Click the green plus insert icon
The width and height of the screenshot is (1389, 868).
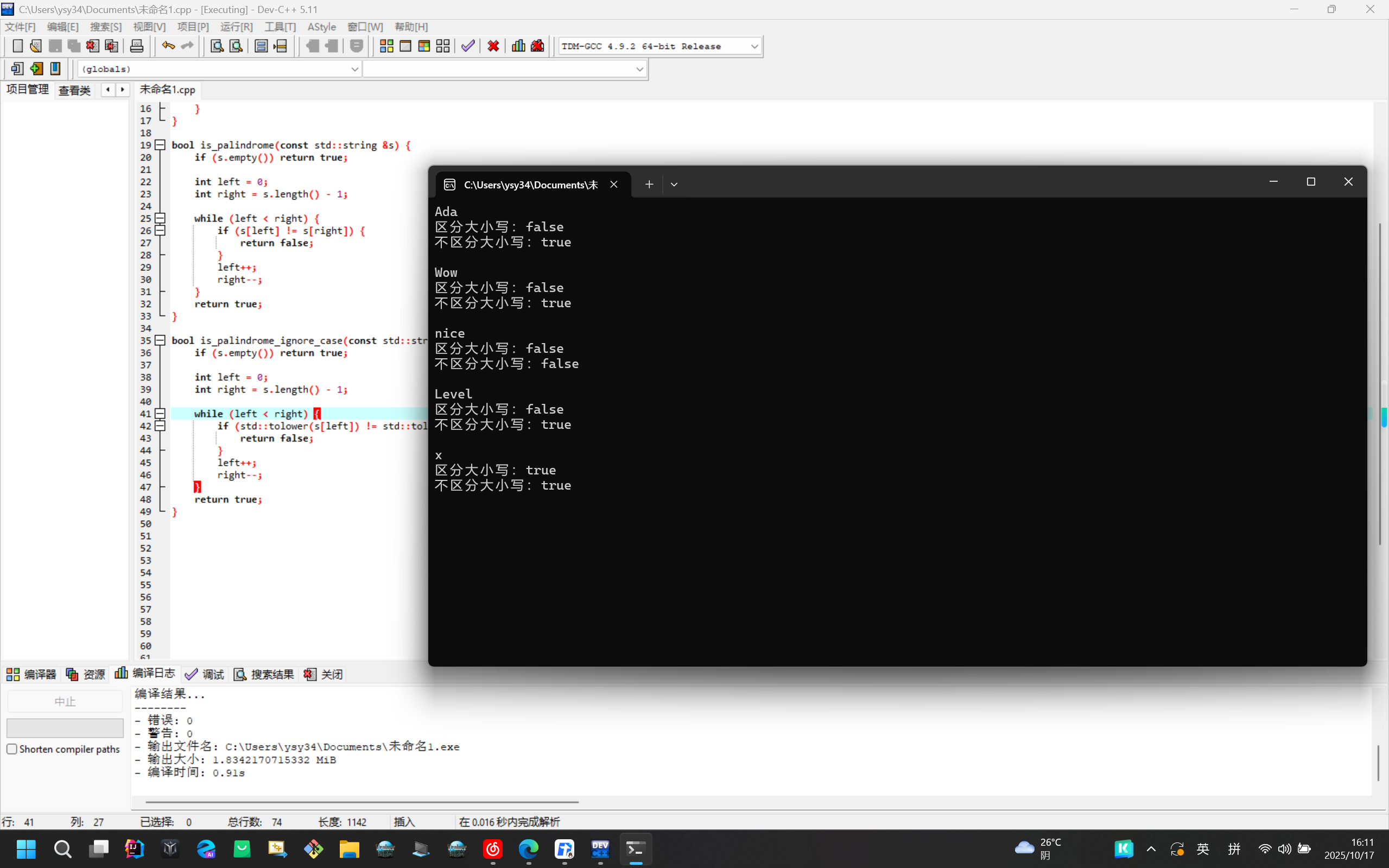[x=36, y=69]
